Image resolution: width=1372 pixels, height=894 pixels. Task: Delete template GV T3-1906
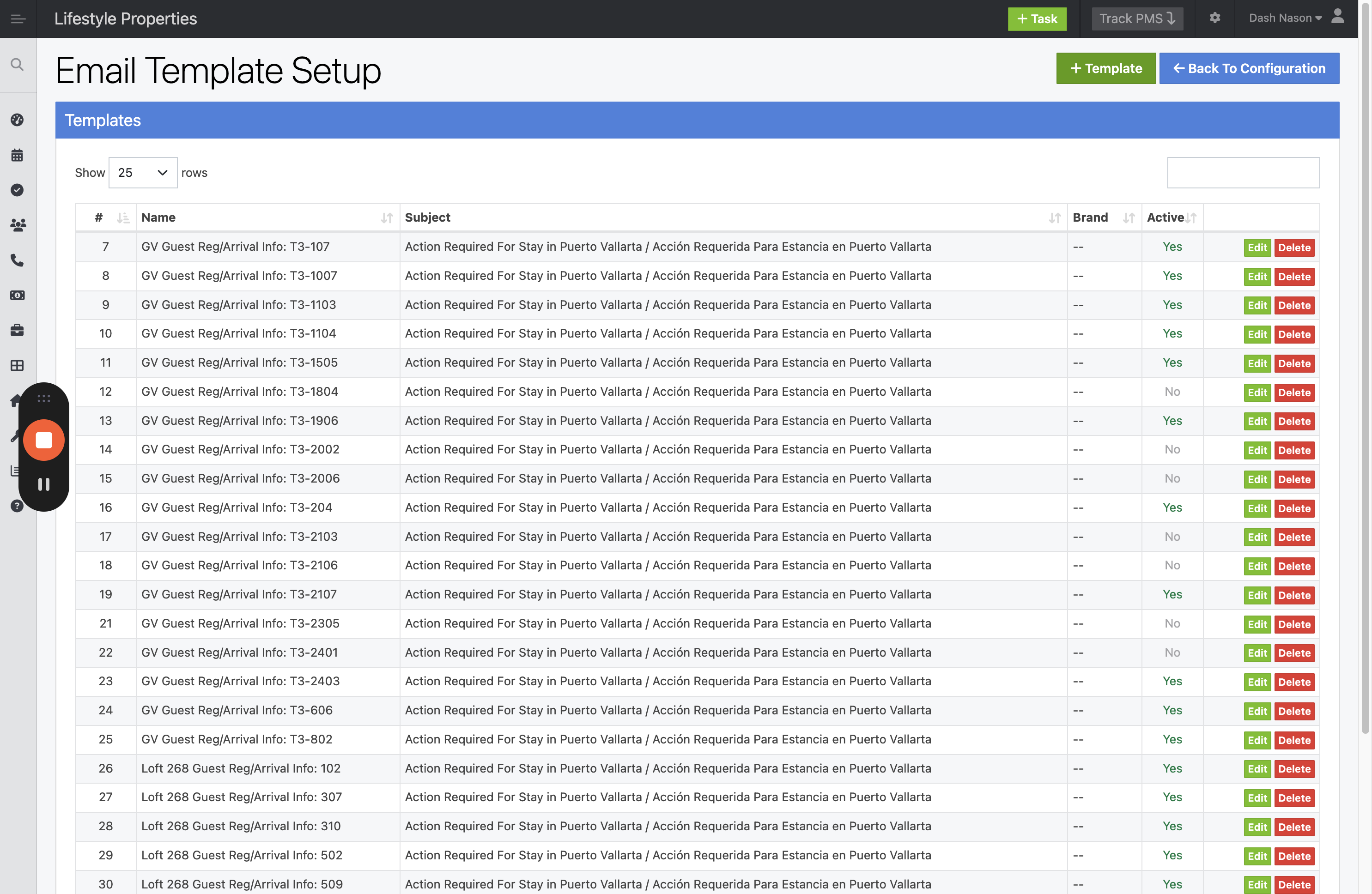click(x=1294, y=421)
